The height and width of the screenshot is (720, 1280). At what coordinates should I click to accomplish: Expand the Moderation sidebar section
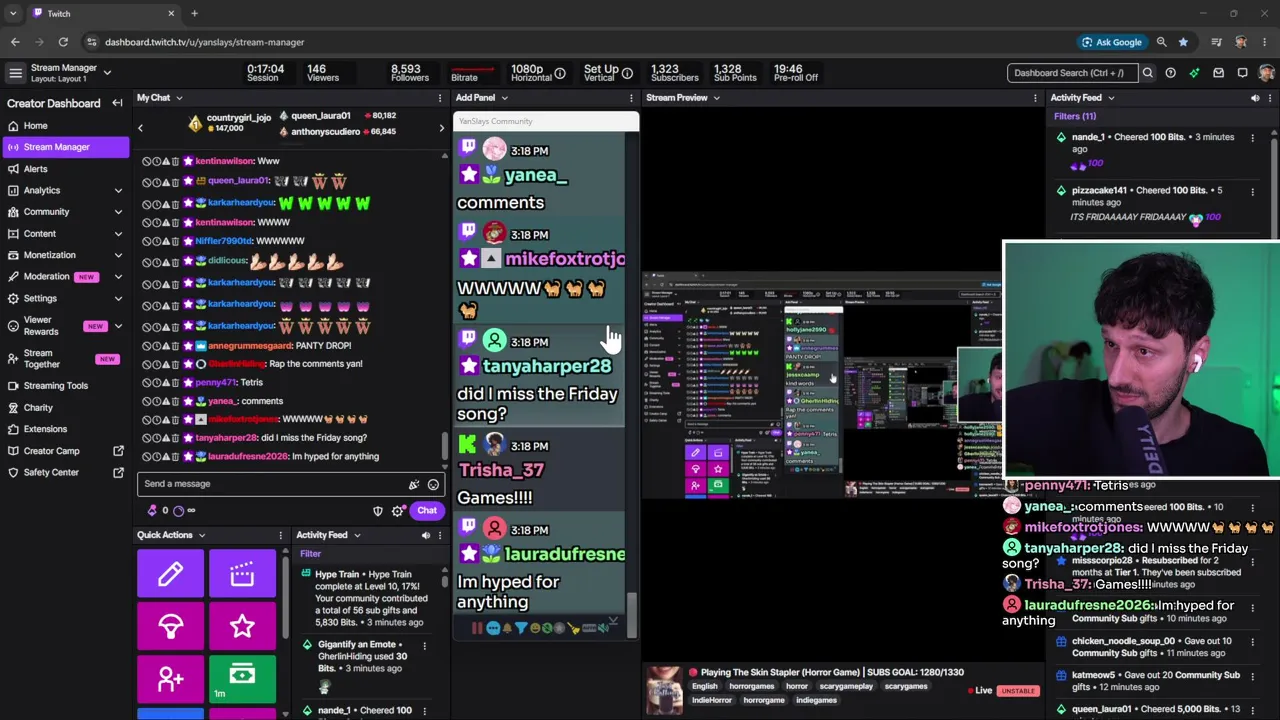pos(118,276)
